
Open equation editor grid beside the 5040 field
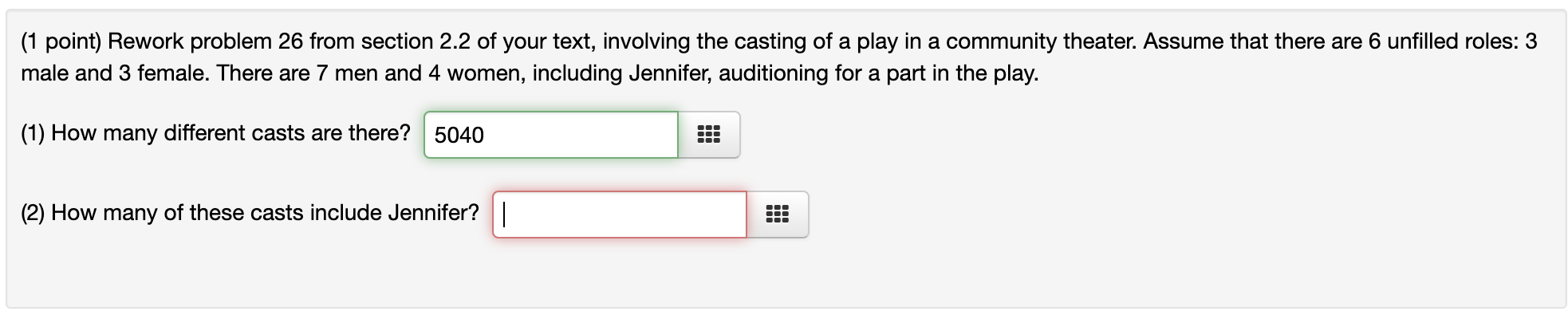709,135
